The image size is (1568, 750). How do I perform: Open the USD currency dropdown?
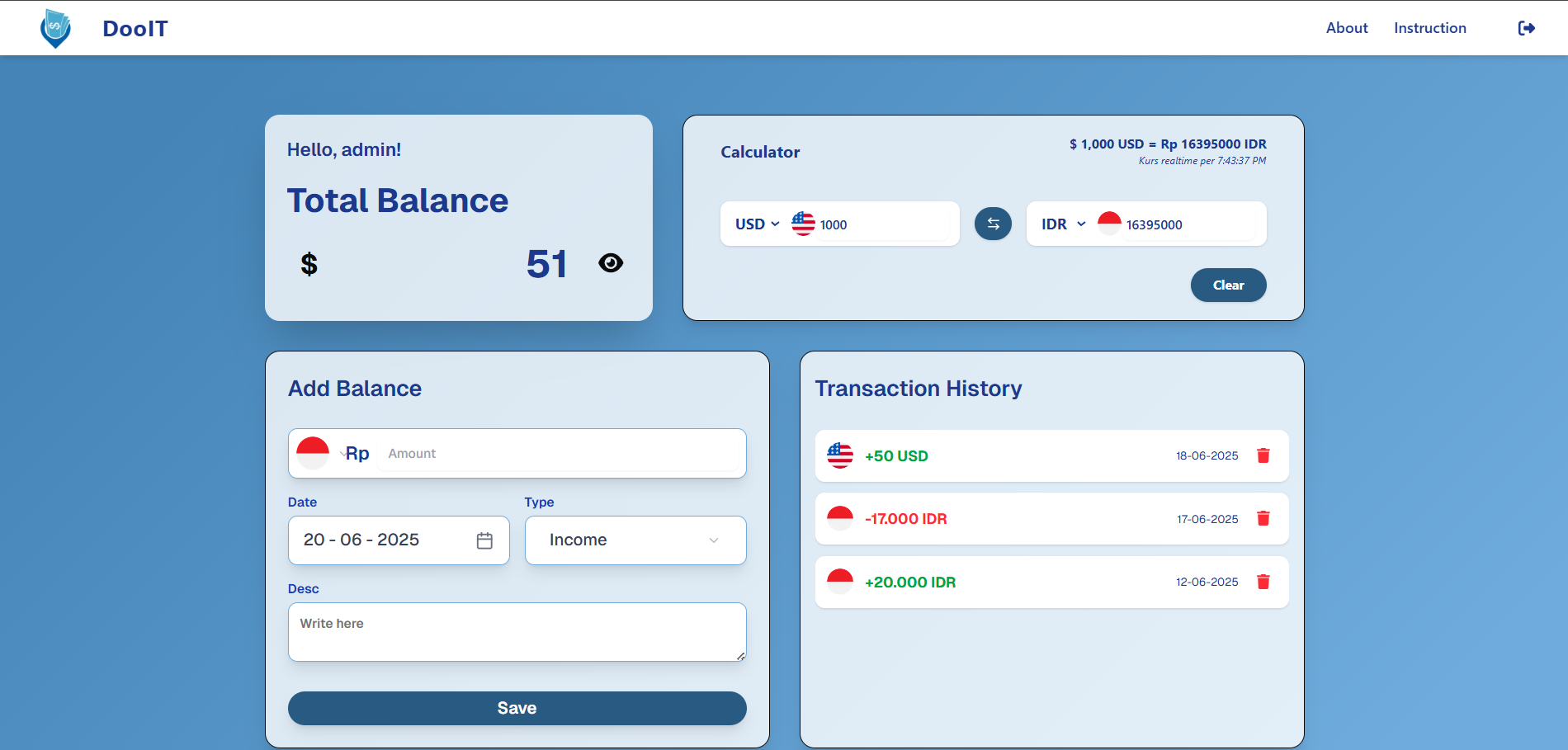757,224
